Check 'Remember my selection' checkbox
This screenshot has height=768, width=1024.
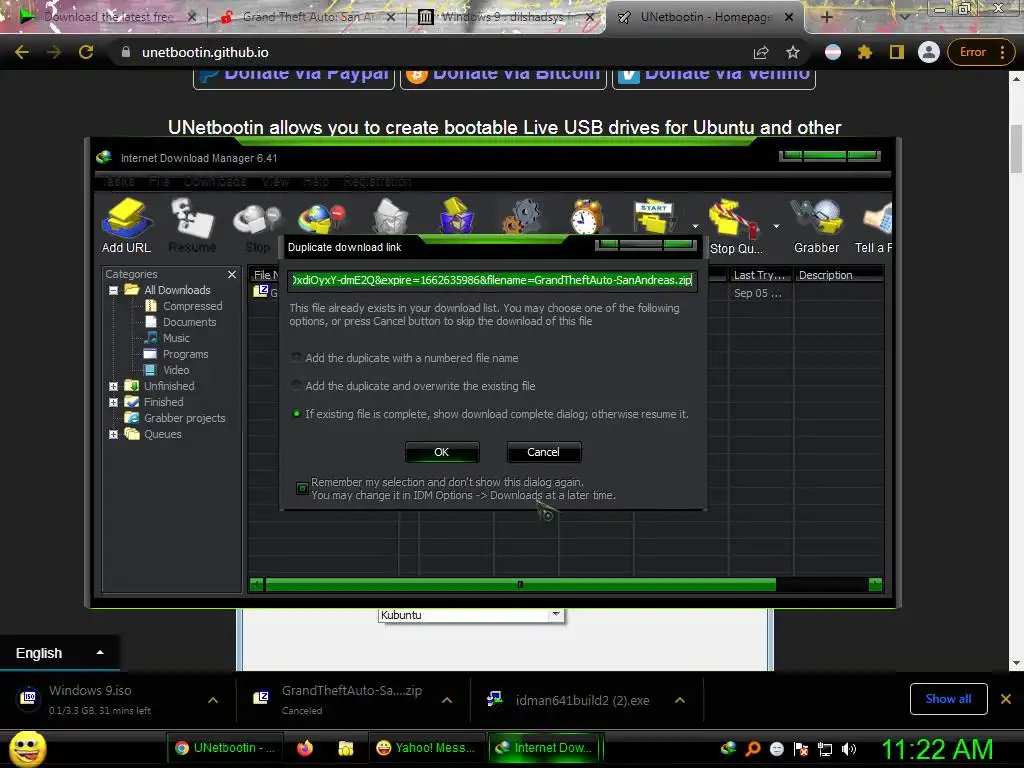coord(302,488)
